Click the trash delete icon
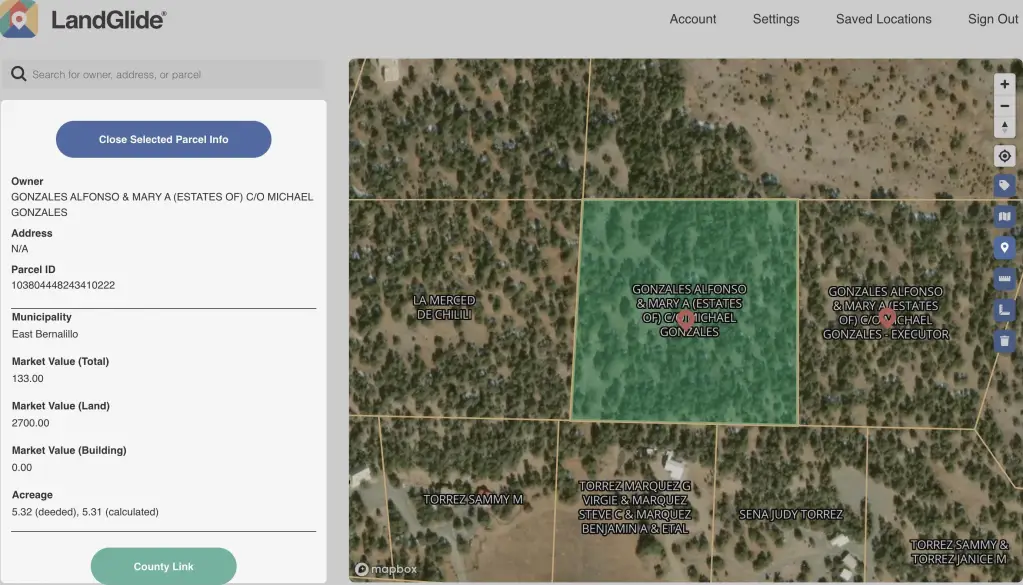The height and width of the screenshot is (585, 1023). [1005, 341]
